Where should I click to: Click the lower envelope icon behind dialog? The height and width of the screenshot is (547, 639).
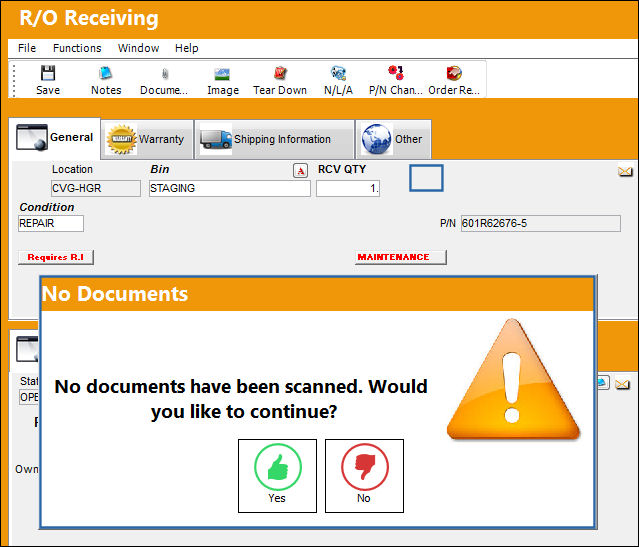[622, 384]
